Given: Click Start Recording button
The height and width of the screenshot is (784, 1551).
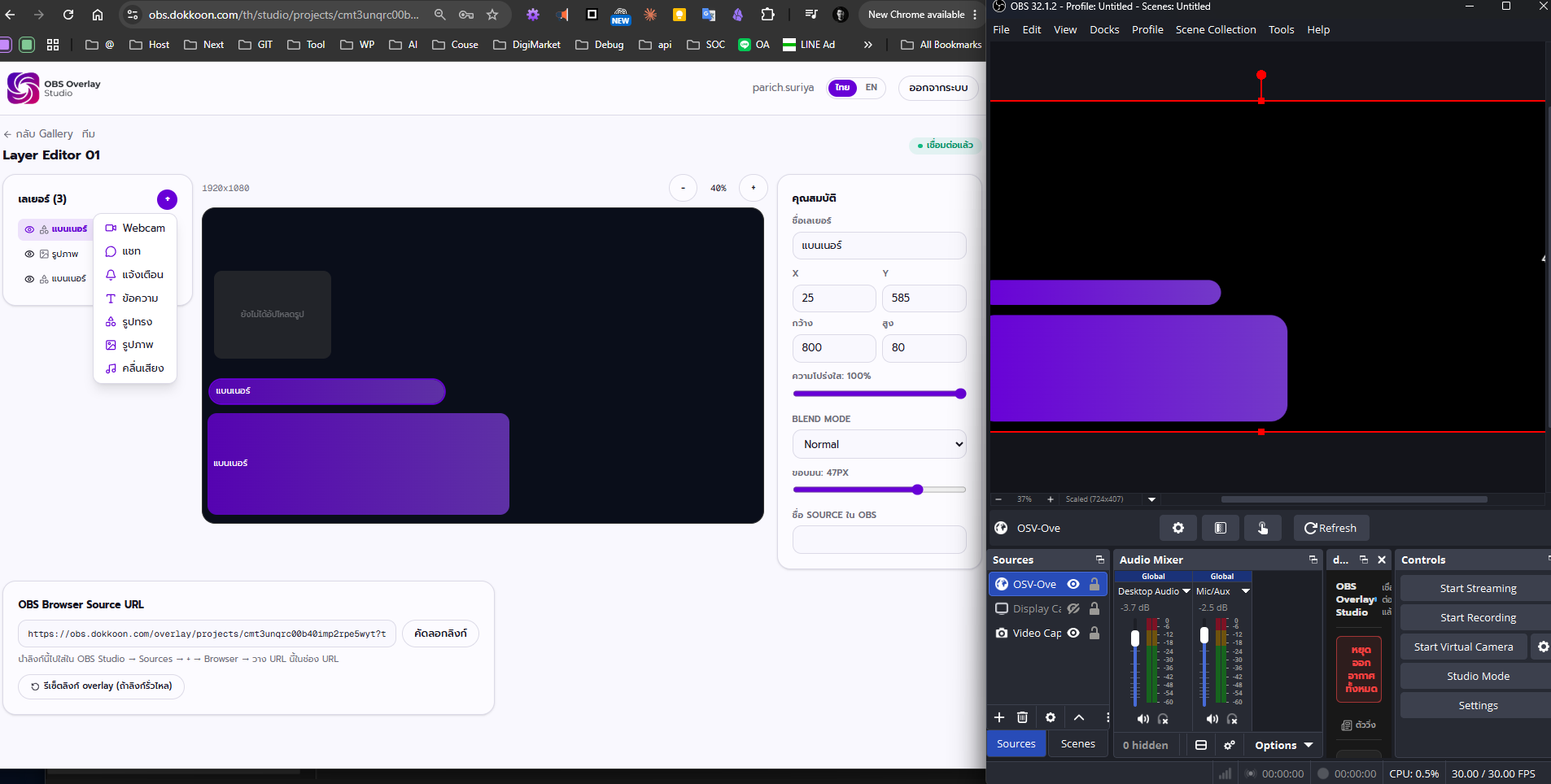Looking at the screenshot, I should click(1477, 617).
